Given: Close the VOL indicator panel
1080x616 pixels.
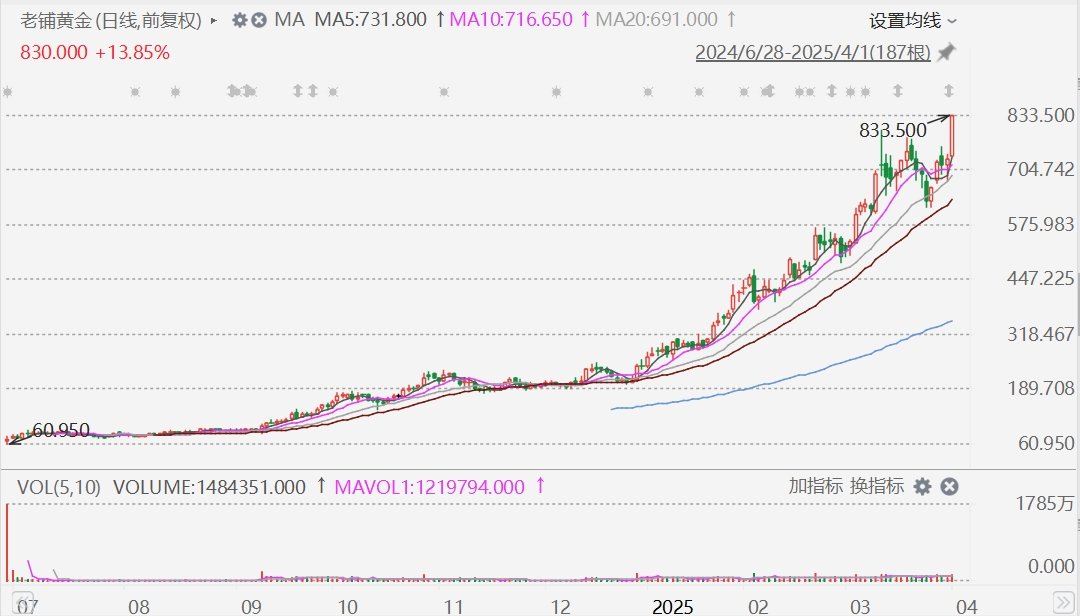Looking at the screenshot, I should 949,486.
